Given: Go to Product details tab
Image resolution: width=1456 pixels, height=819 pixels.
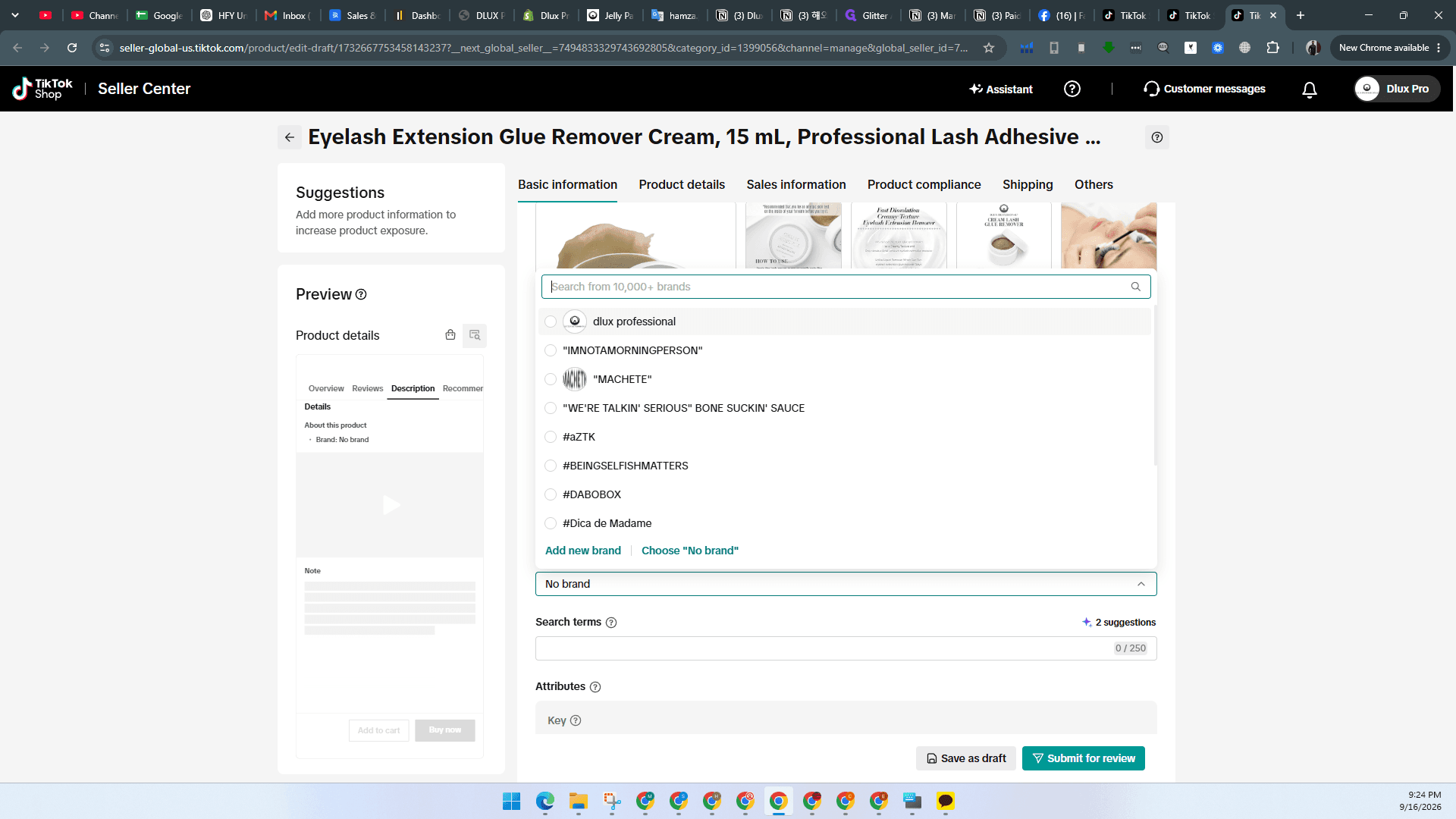Looking at the screenshot, I should coord(681,184).
